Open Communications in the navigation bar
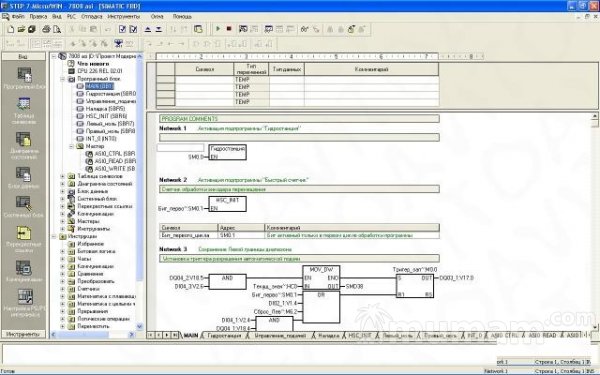 pos(24,271)
